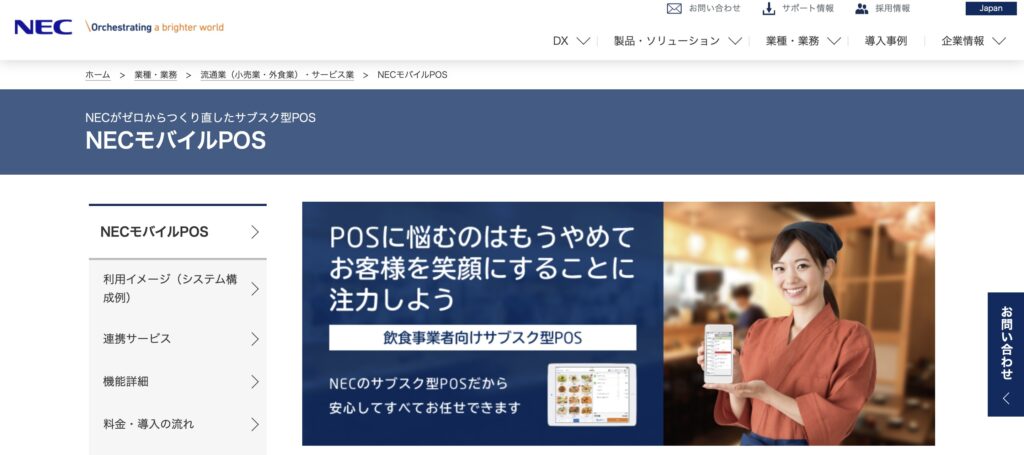The height and width of the screenshot is (455, 1024).
Task: Click the recruitment people icon
Action: [862, 8]
